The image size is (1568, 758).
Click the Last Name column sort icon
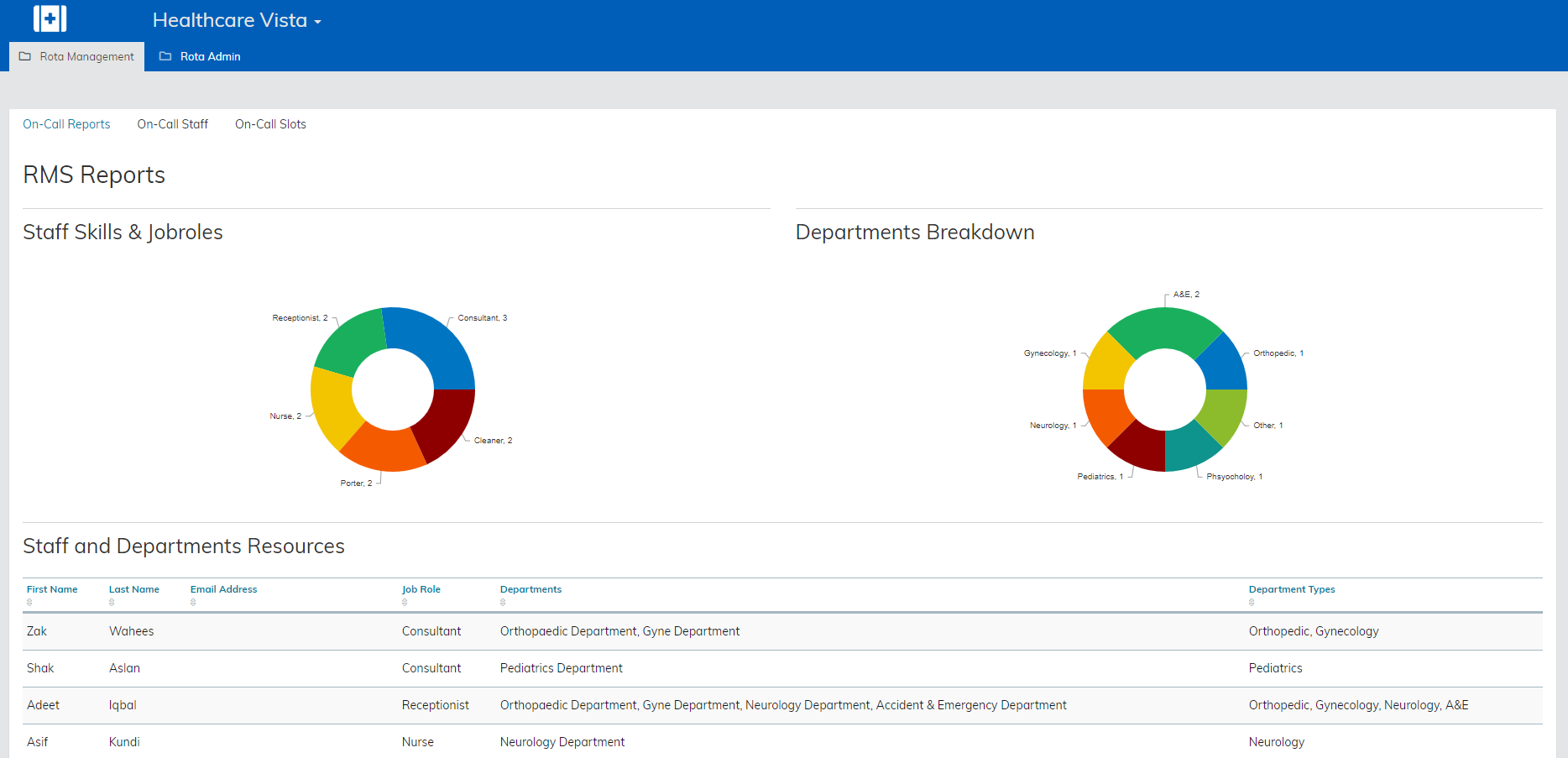pos(112,602)
